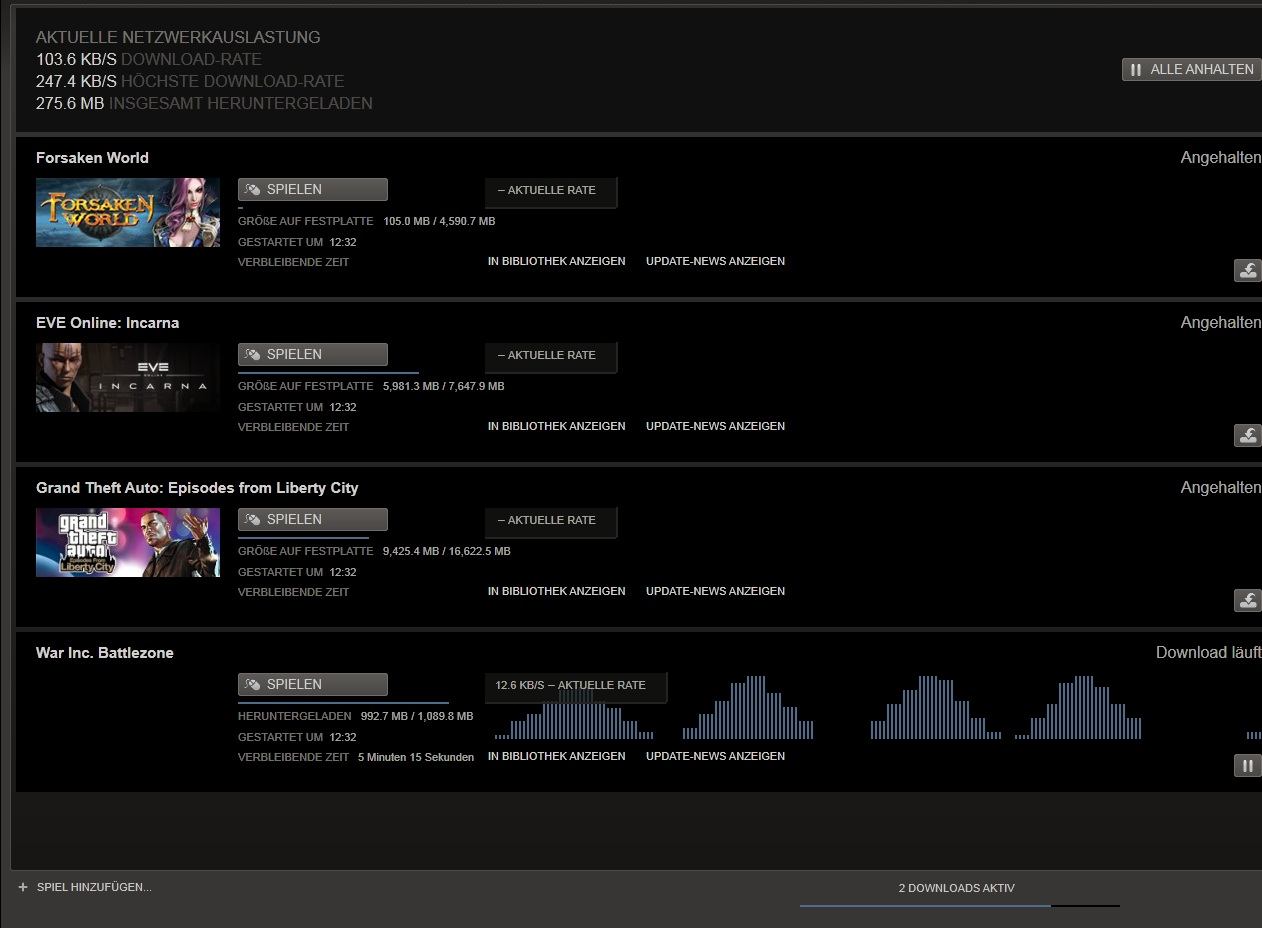The image size is (1262, 928).
Task: Click Spielen for EVE Online: Incarna
Action: [x=312, y=354]
